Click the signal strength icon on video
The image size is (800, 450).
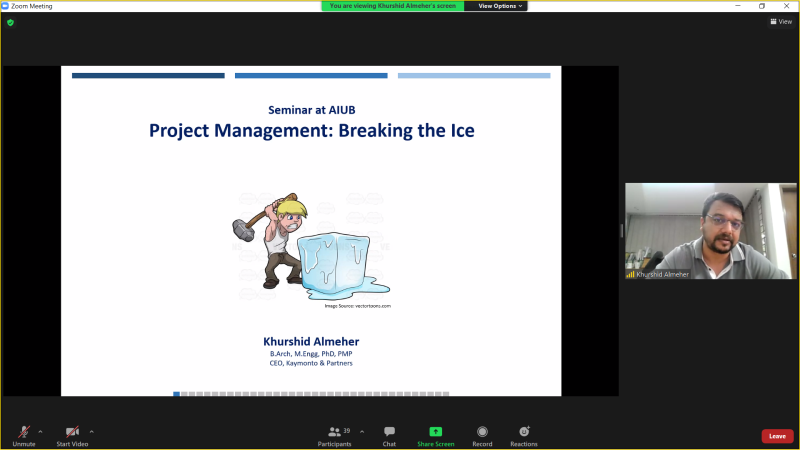pyautogui.click(x=631, y=274)
